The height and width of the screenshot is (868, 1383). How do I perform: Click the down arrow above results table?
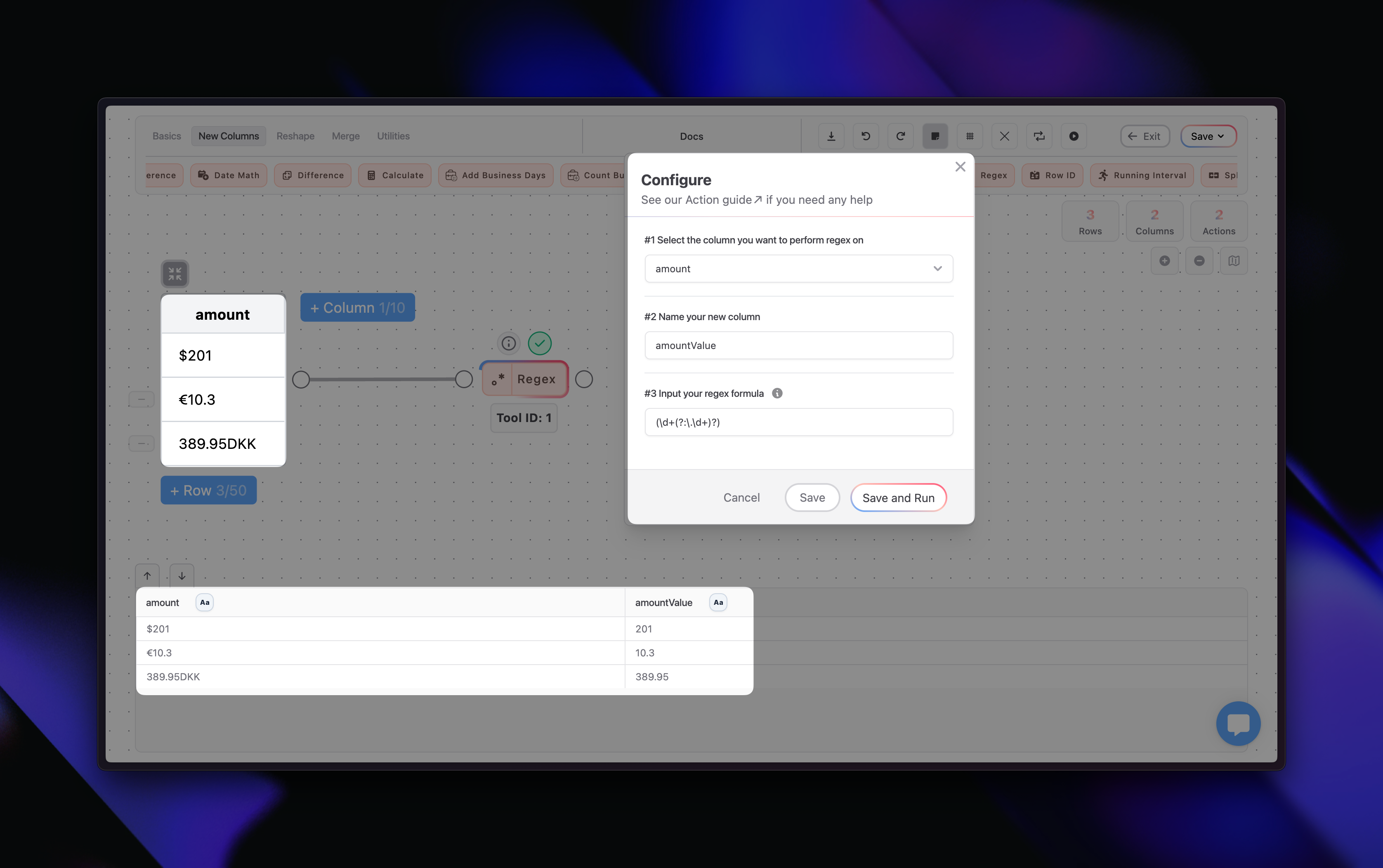[x=182, y=576]
